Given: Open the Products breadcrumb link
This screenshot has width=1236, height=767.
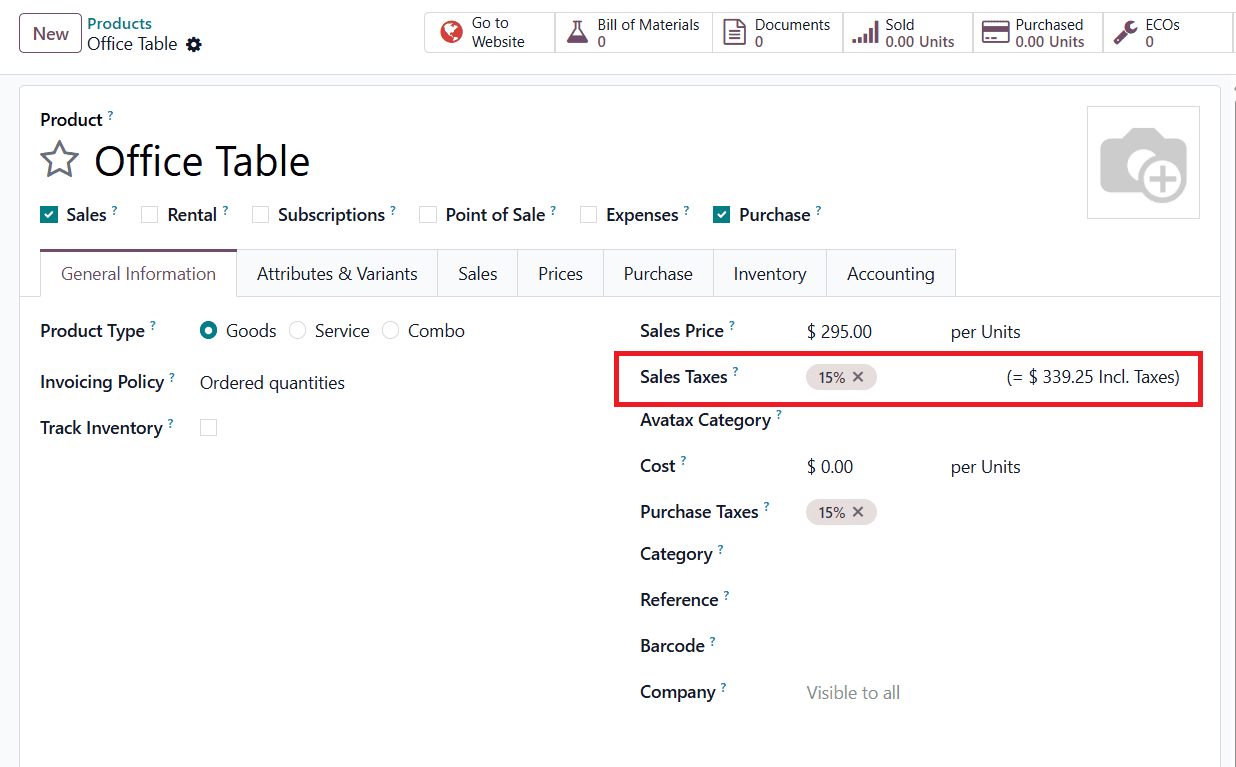Looking at the screenshot, I should (x=119, y=23).
